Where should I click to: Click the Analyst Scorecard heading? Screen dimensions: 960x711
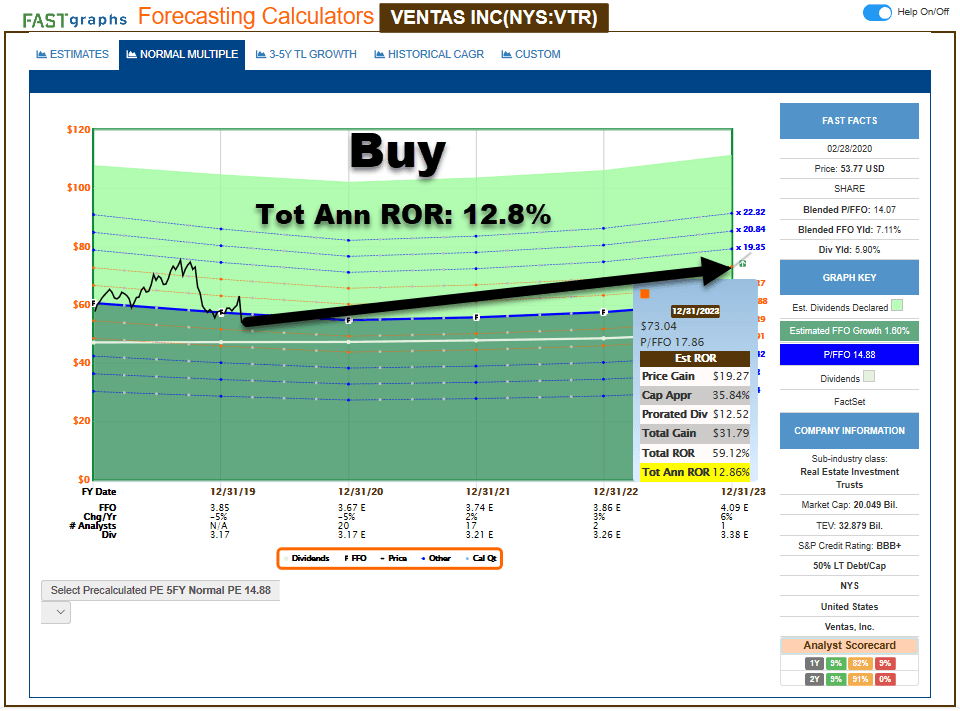(849, 645)
